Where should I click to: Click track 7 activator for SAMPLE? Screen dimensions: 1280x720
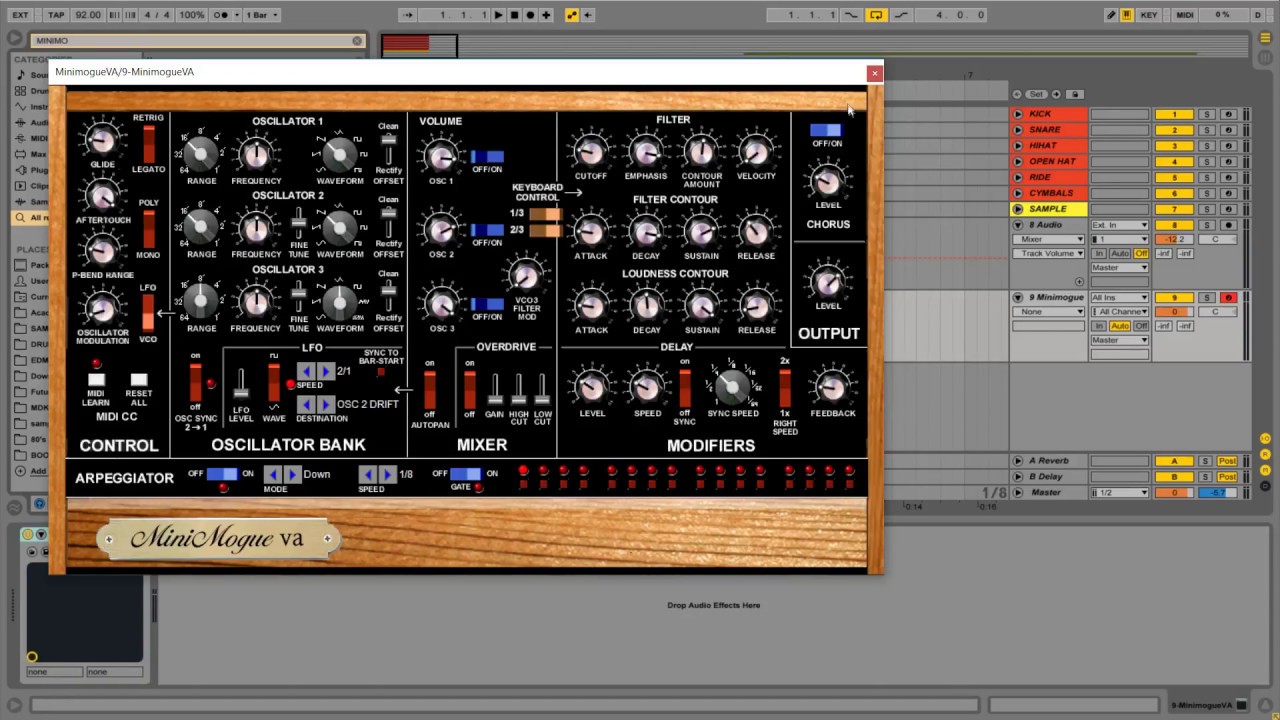point(1174,209)
